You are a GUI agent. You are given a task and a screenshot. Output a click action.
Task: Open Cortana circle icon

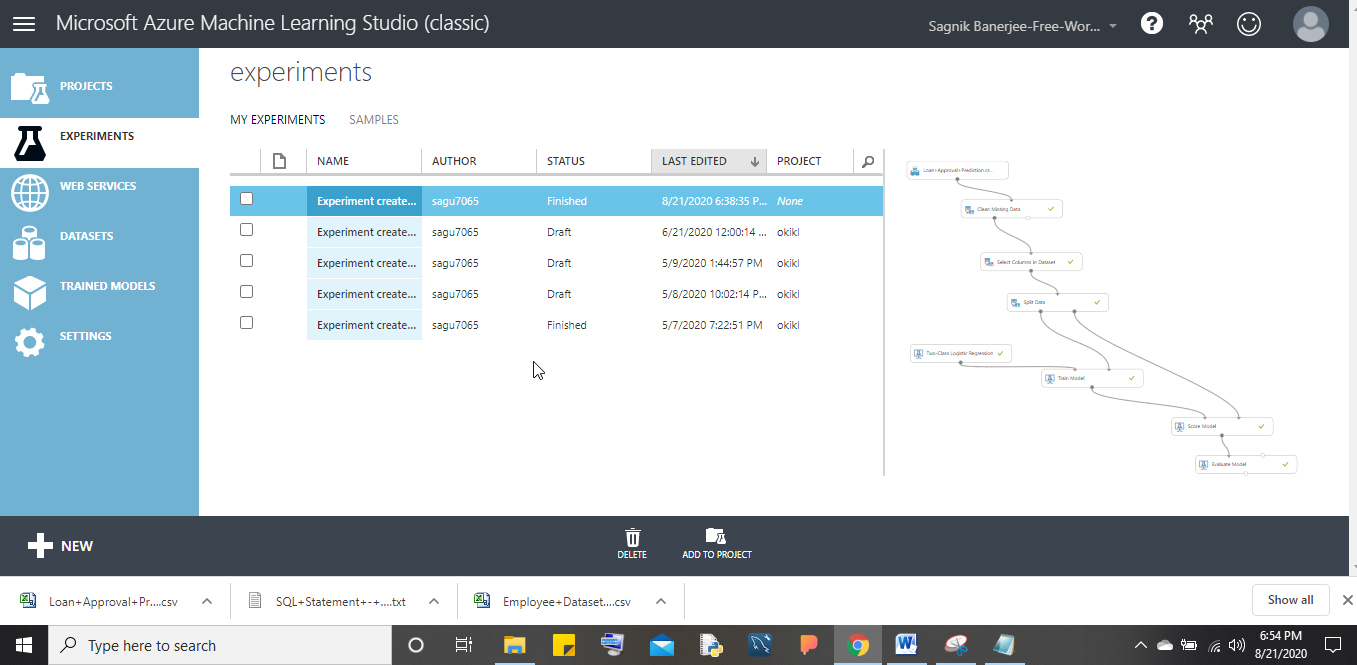[417, 645]
